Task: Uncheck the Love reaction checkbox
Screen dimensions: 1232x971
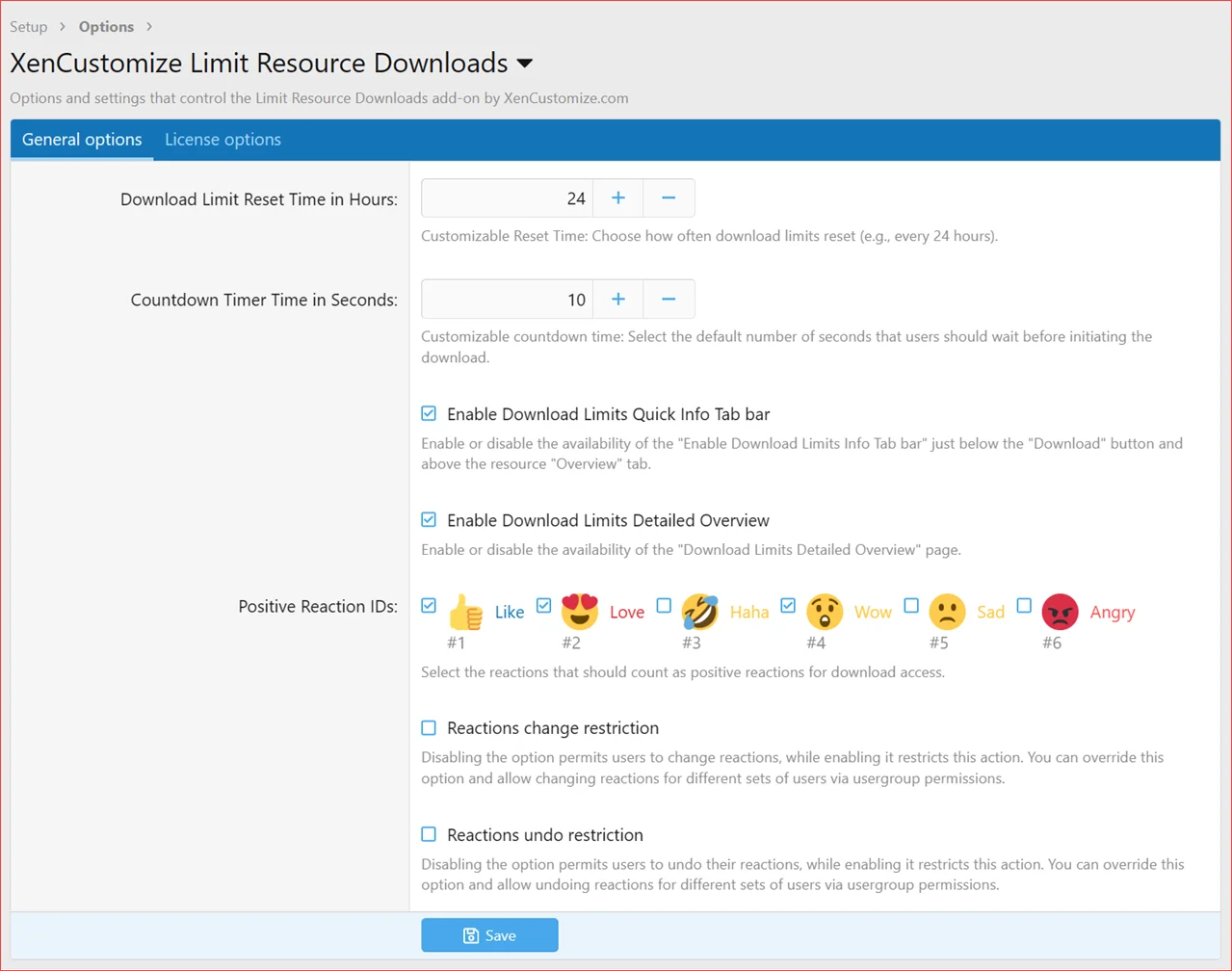Action: click(x=543, y=606)
